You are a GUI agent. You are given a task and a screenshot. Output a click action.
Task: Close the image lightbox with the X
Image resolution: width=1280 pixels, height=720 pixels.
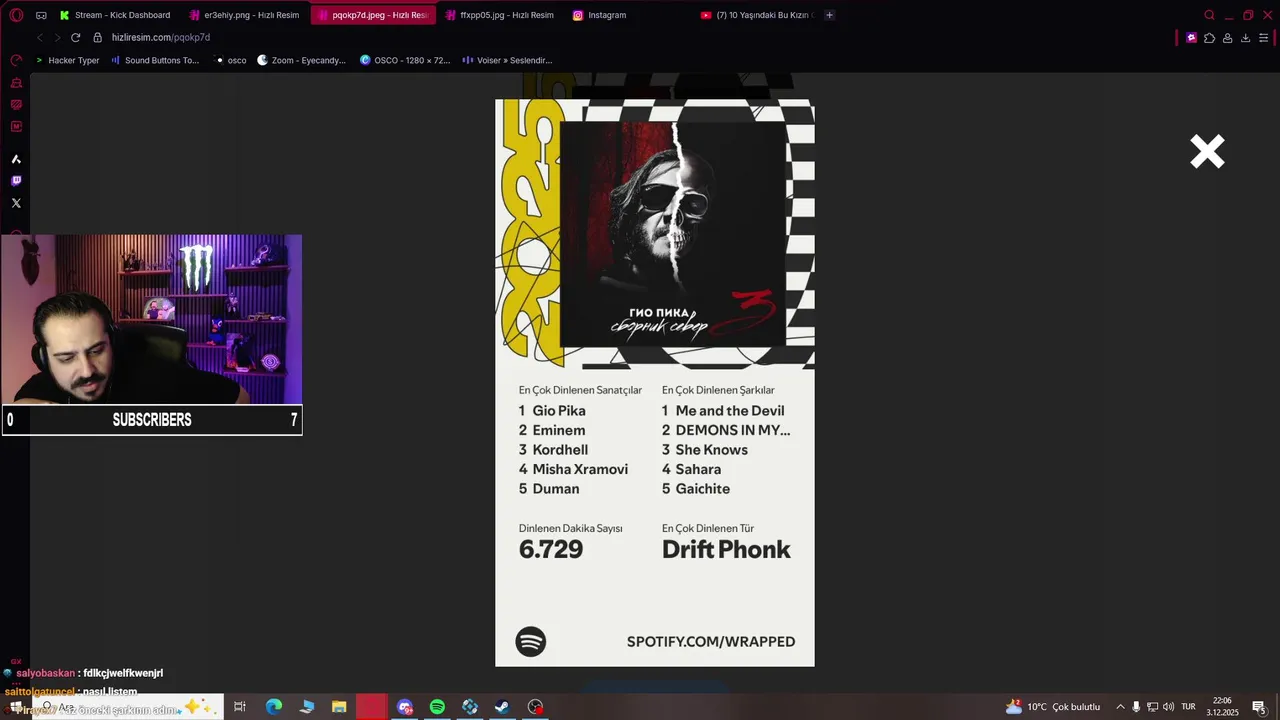(x=1207, y=152)
